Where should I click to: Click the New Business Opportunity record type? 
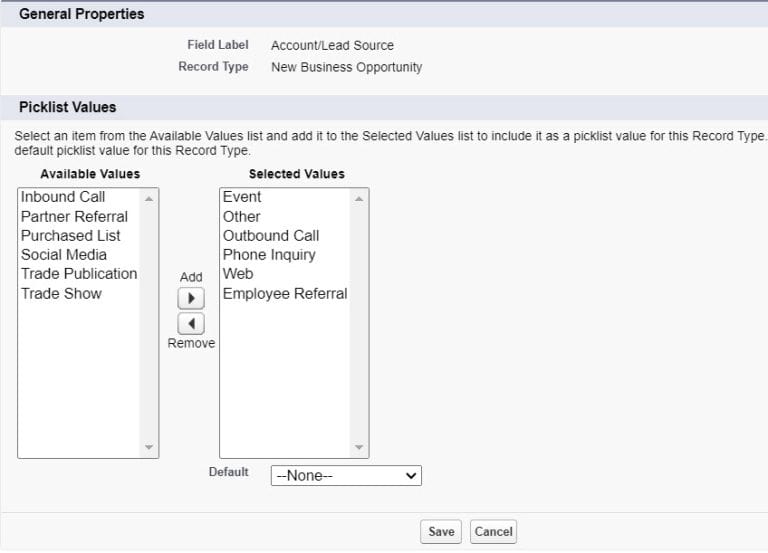pos(347,67)
